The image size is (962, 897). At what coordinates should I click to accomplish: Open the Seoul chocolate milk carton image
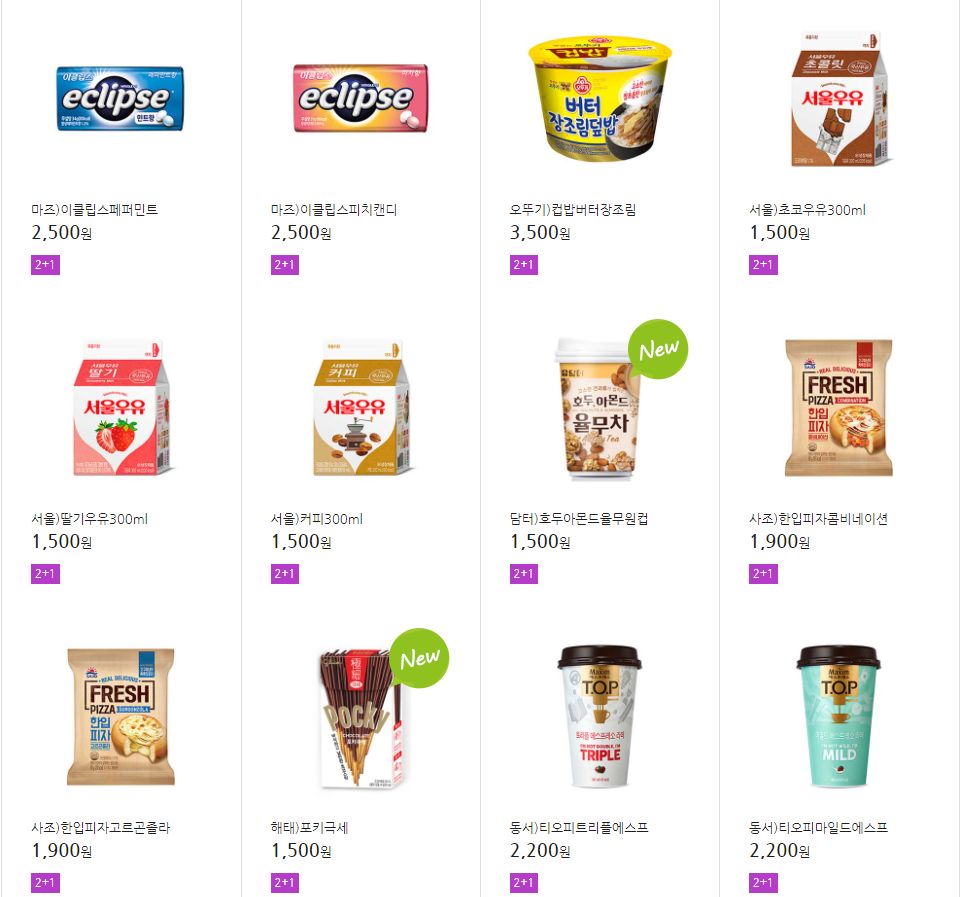point(839,99)
